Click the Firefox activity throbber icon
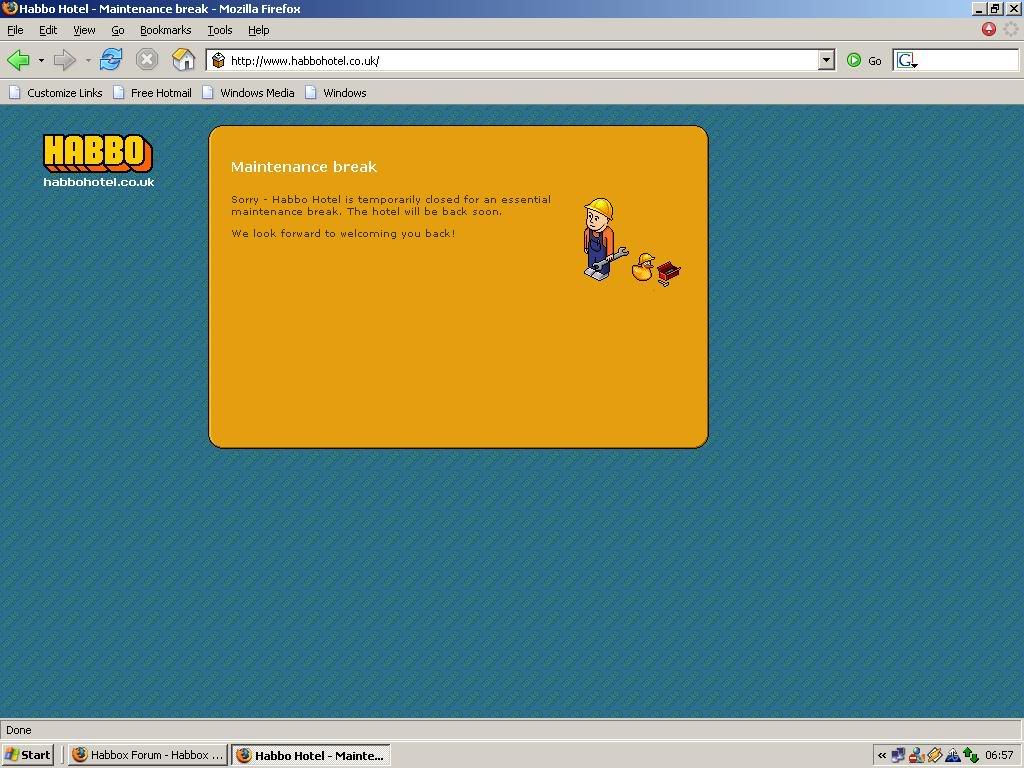Viewport: 1024px width, 768px height. coord(1011,29)
